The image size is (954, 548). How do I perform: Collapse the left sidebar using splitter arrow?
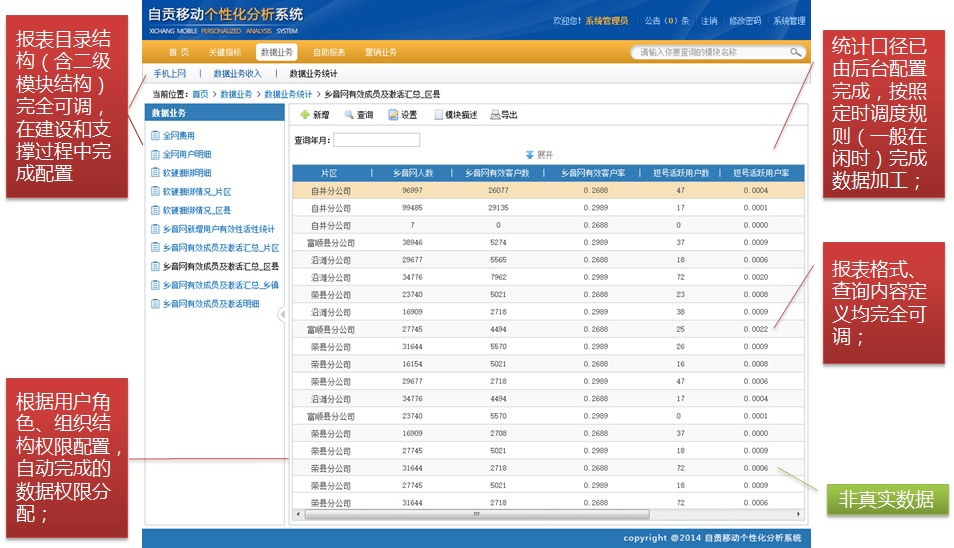pos(282,314)
